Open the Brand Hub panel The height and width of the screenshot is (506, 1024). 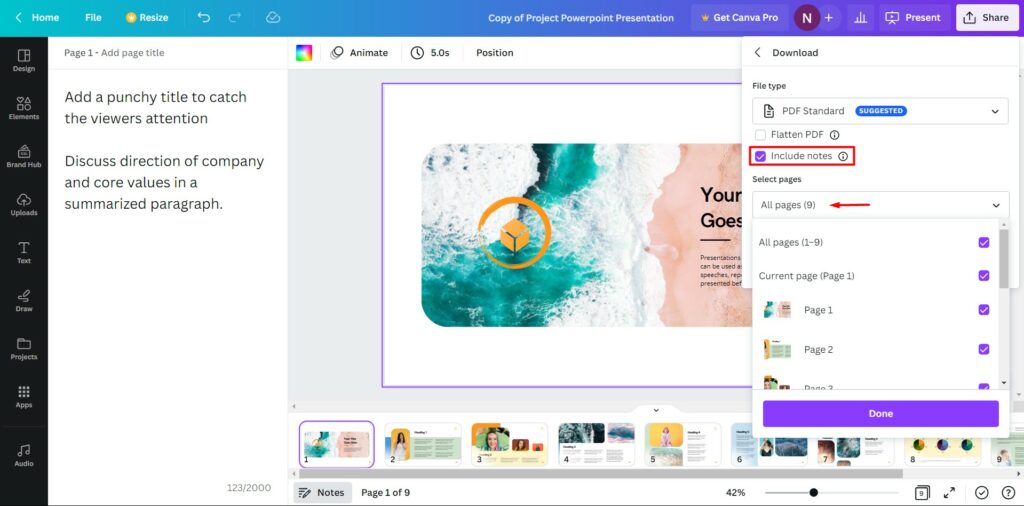(x=24, y=155)
